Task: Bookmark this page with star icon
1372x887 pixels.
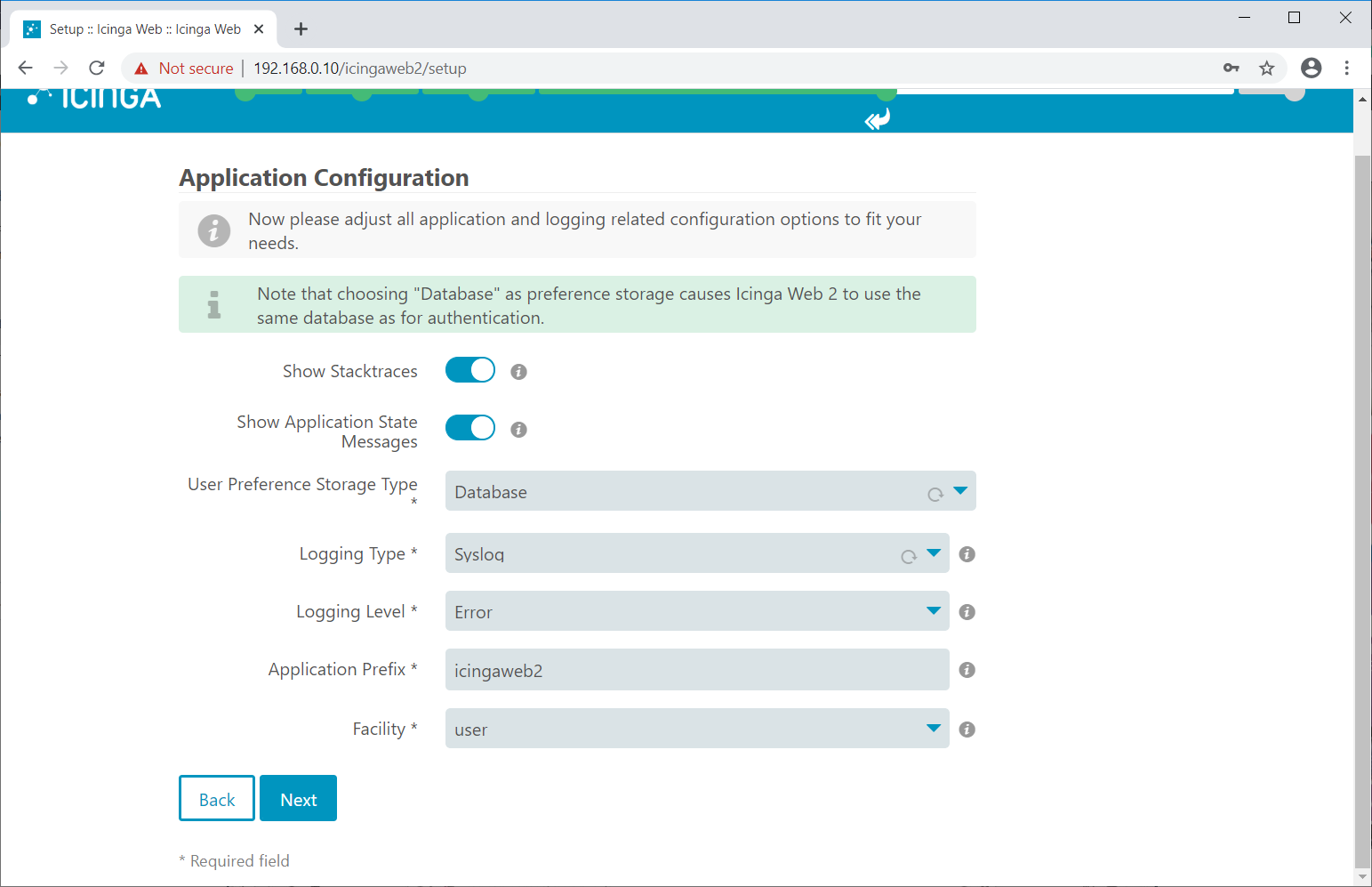Action: pos(1267,68)
